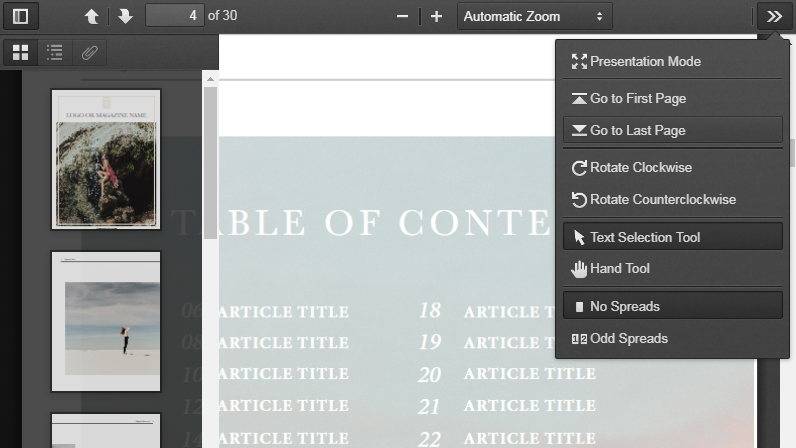Image resolution: width=796 pixels, height=448 pixels.
Task: Go to previous page arrow
Action: 91,16
